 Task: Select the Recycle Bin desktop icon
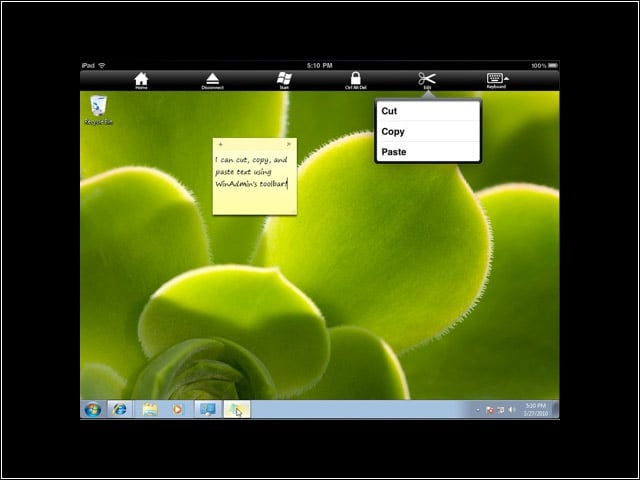click(x=98, y=110)
